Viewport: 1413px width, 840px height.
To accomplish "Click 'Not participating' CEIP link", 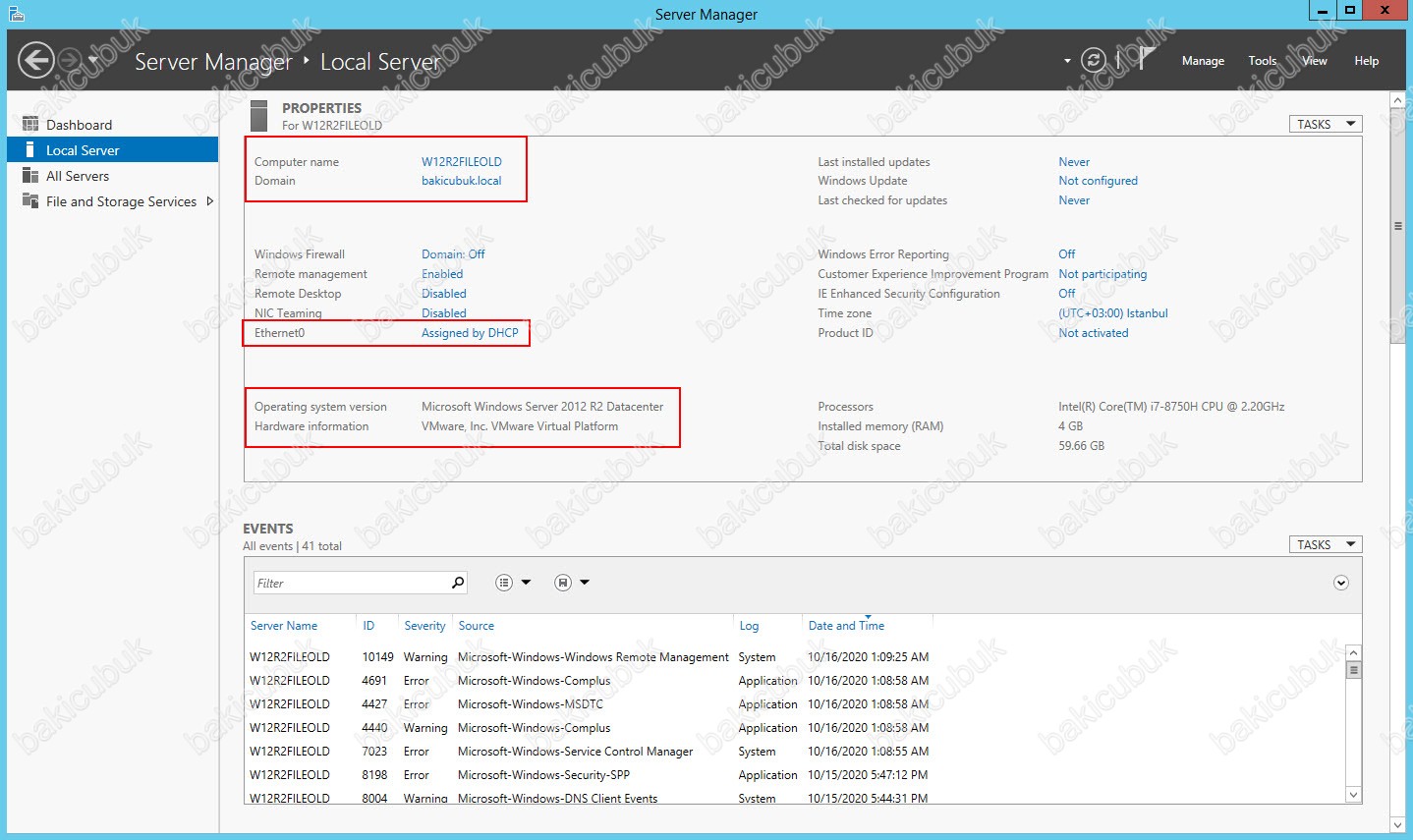I will [x=1102, y=274].
